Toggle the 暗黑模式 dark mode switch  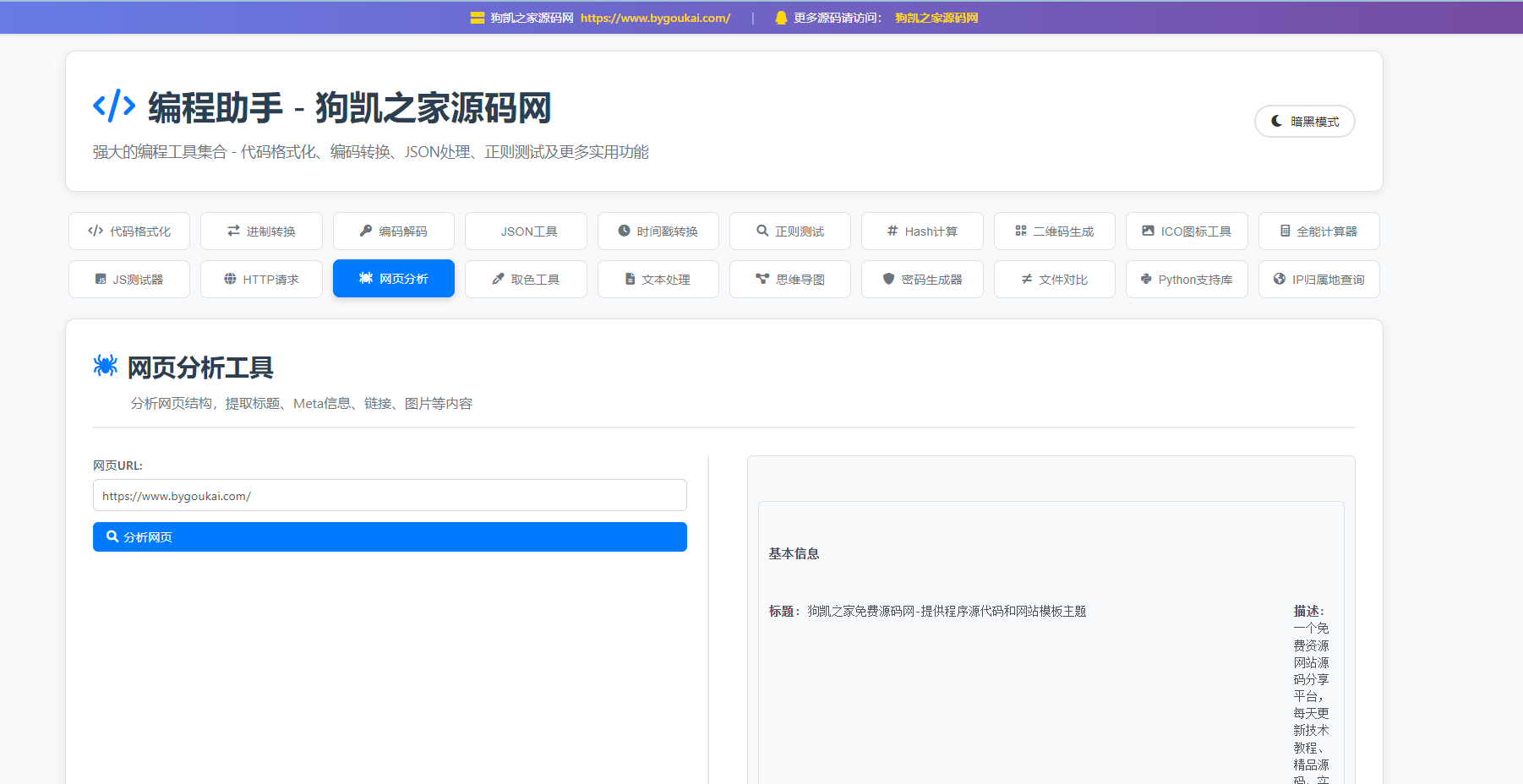tap(1304, 122)
